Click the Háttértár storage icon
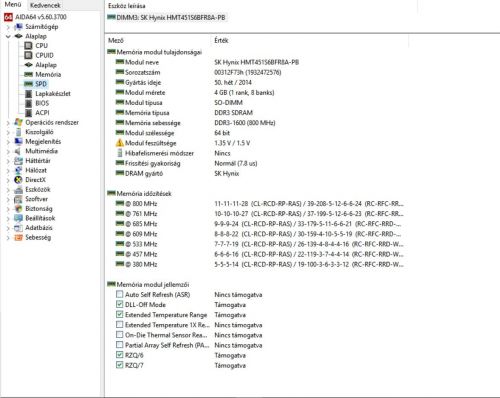Image resolution: width=500 pixels, height=398 pixels. coord(18,161)
